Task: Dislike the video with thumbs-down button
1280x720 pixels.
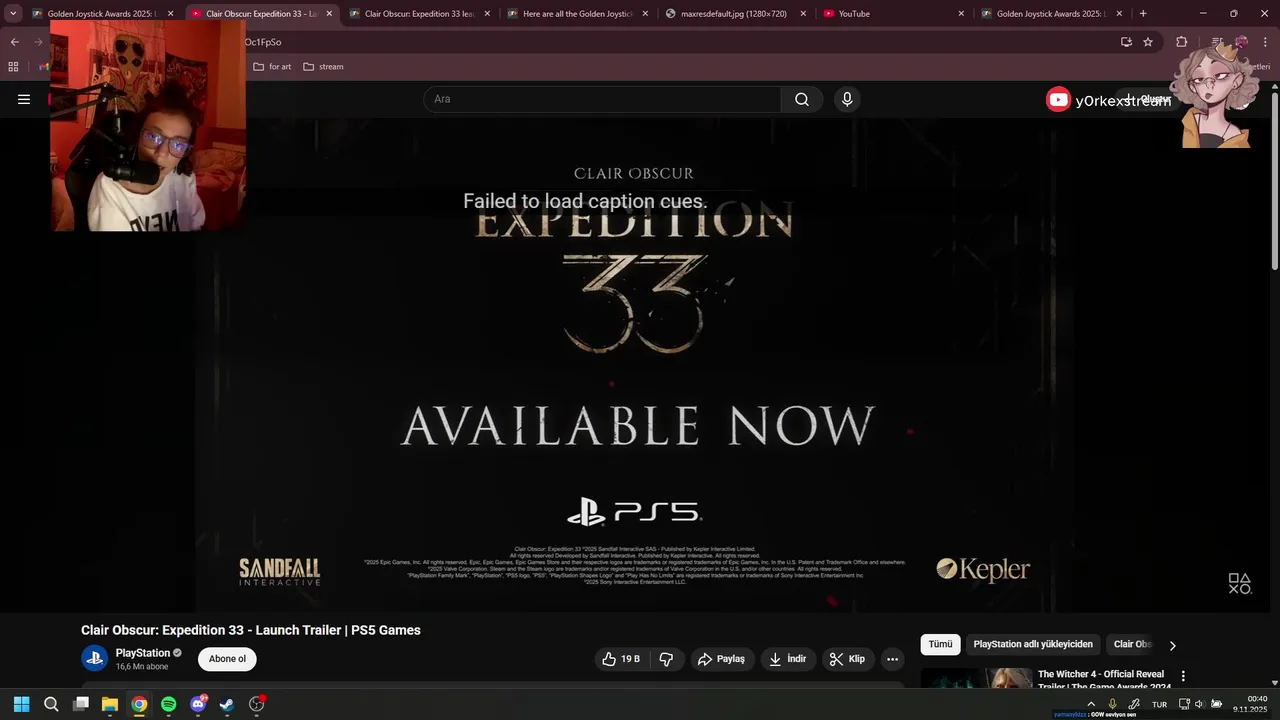Action: (x=666, y=659)
